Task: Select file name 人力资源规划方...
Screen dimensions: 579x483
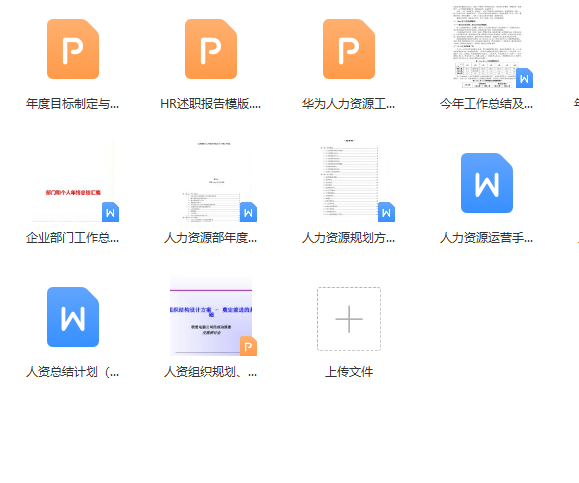Action: (x=349, y=238)
